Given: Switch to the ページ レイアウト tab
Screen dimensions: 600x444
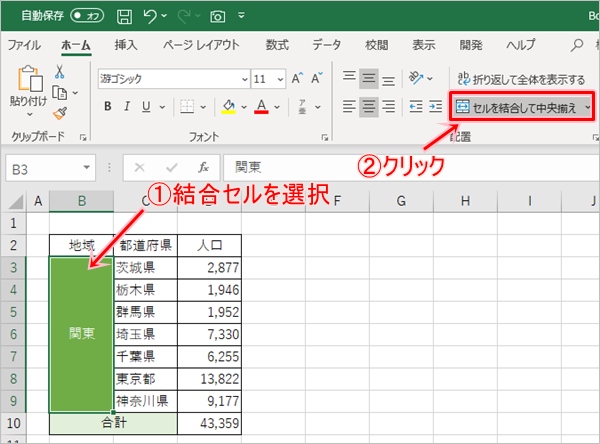Looking at the screenshot, I should (x=201, y=45).
